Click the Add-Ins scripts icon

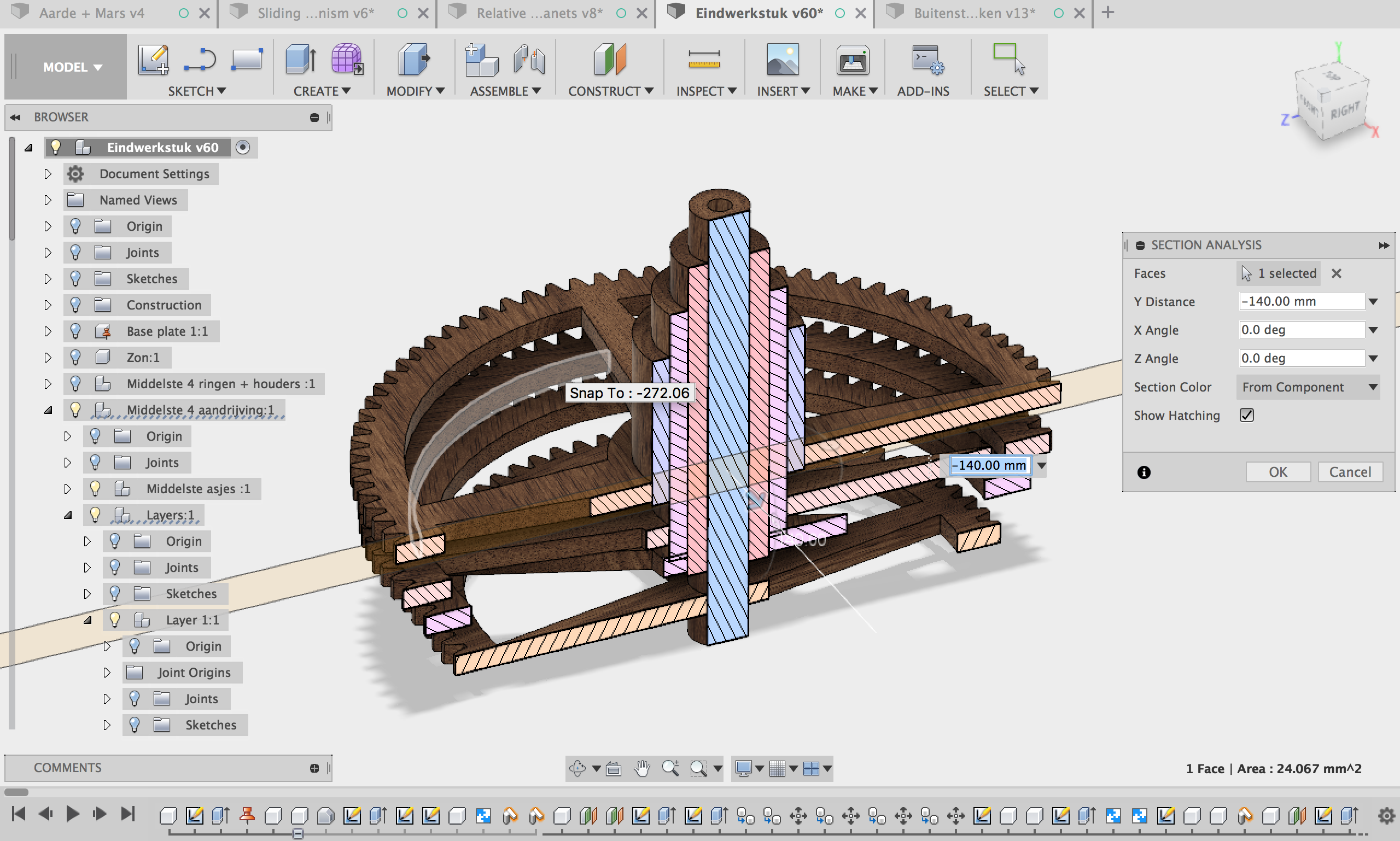[927, 60]
